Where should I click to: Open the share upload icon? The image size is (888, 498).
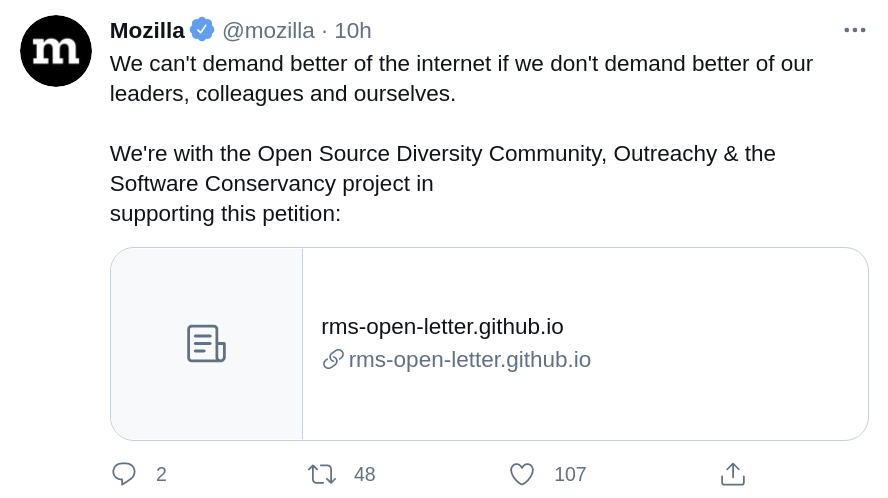pos(733,474)
